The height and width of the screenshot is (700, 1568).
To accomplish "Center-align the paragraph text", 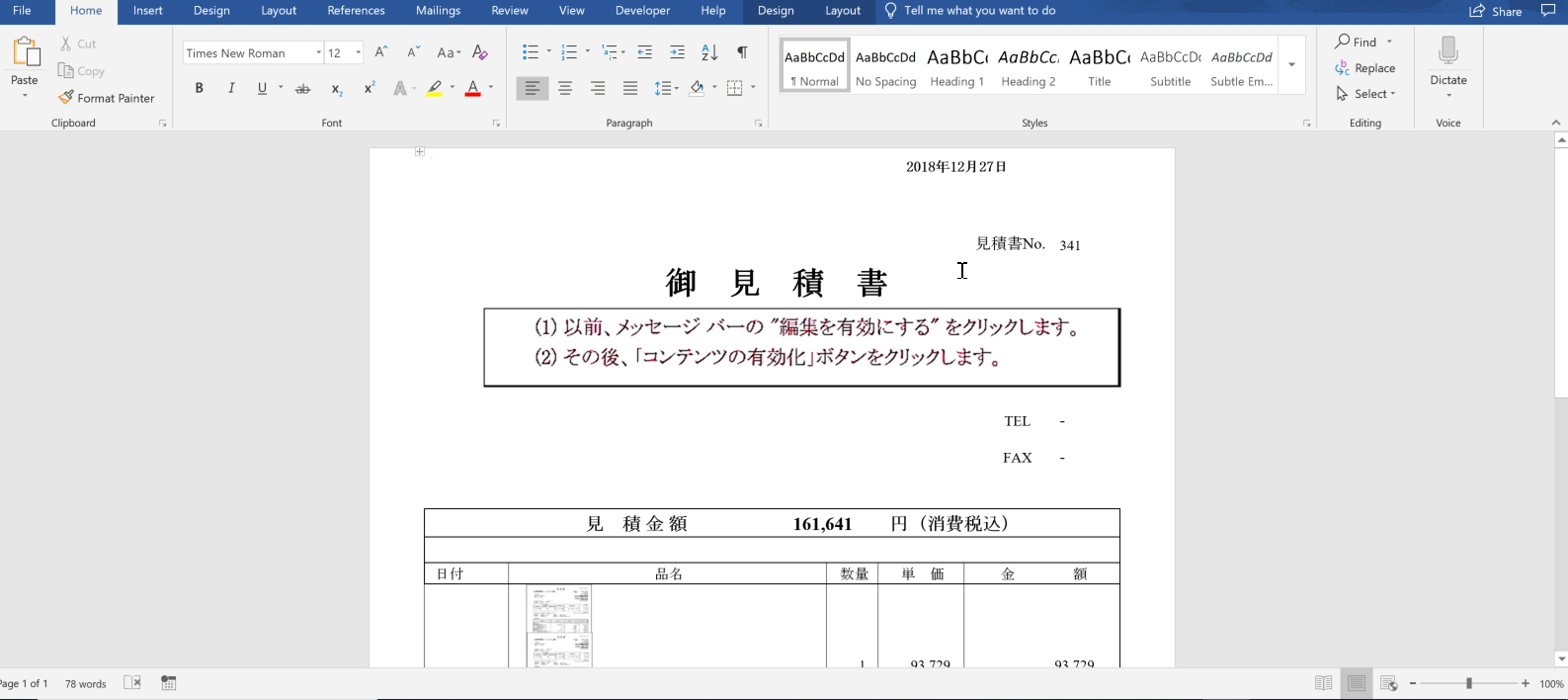I will click(565, 89).
